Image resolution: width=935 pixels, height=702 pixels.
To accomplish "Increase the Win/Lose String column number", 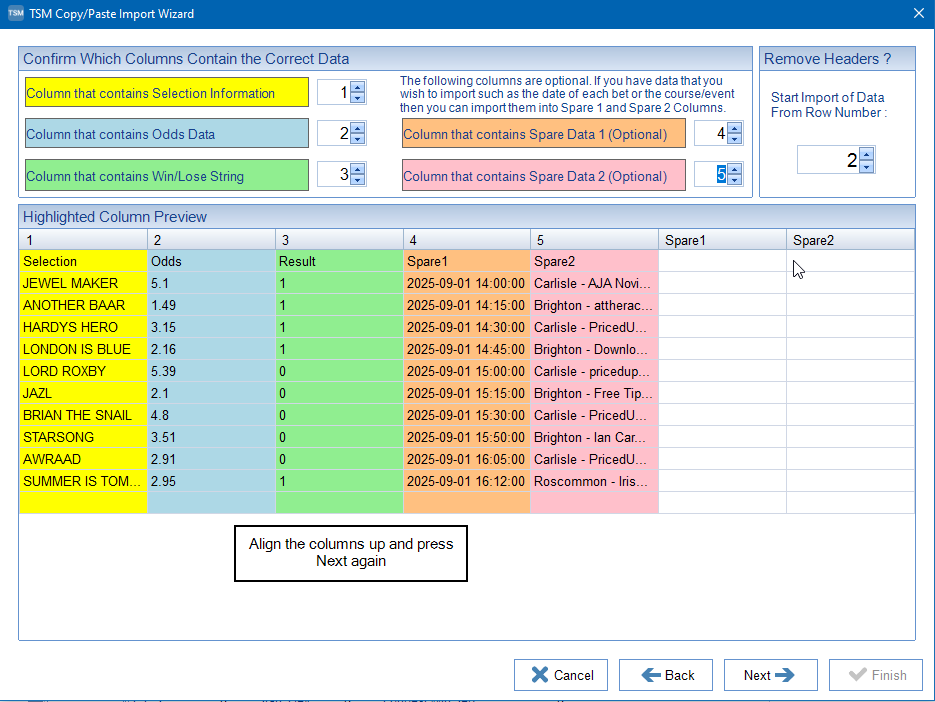I will tap(358, 169).
